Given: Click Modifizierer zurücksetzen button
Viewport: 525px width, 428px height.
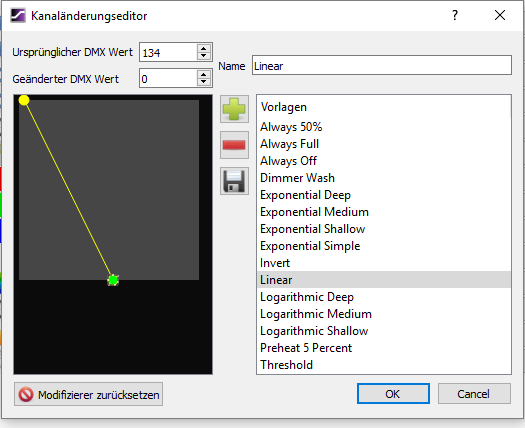Looking at the screenshot, I should point(88,395).
